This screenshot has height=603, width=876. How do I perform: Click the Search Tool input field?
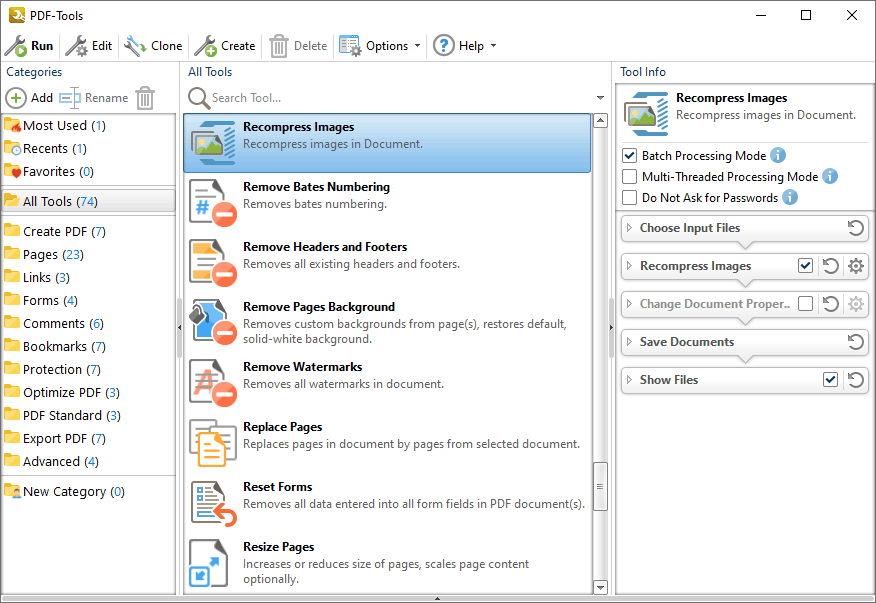pyautogui.click(x=399, y=98)
